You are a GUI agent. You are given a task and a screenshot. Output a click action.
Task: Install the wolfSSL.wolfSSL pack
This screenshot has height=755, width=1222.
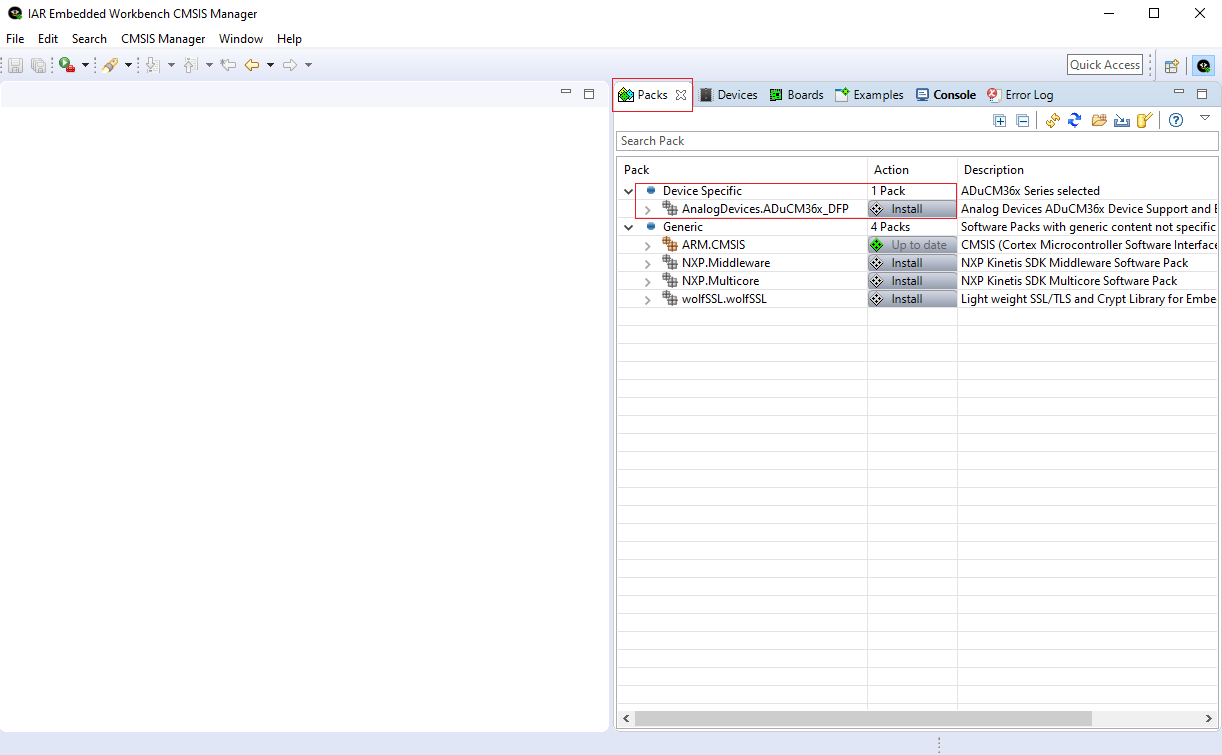tap(912, 299)
